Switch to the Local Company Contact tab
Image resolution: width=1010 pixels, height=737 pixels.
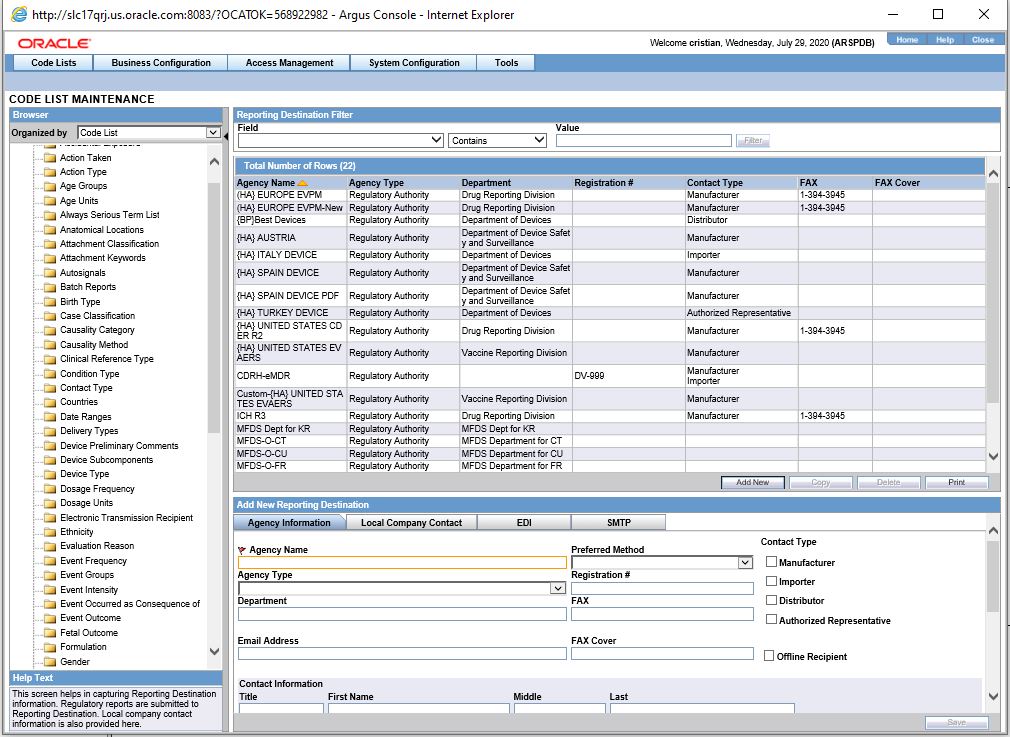point(411,522)
